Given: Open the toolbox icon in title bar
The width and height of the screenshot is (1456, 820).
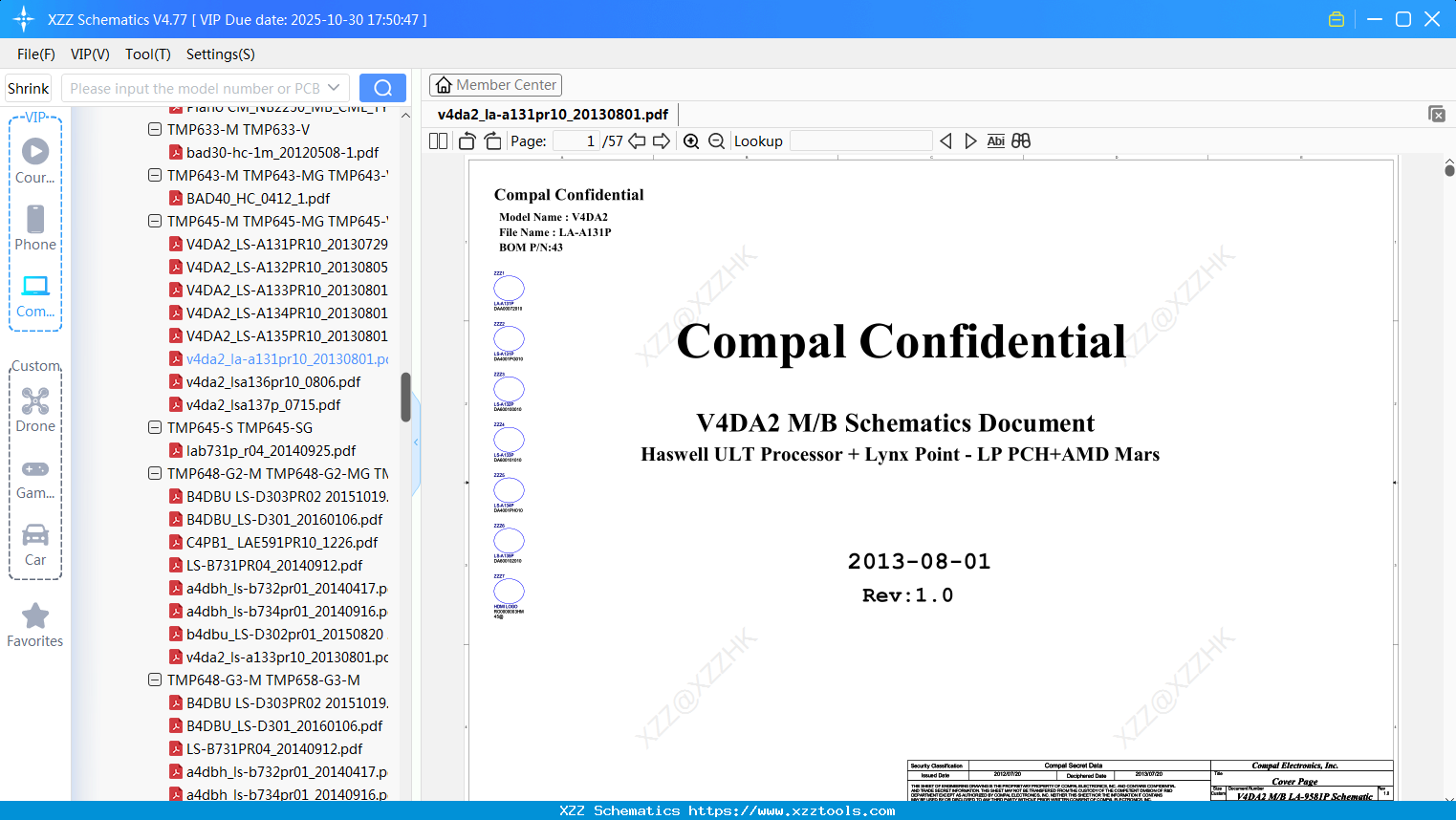Looking at the screenshot, I should tap(1336, 19).
